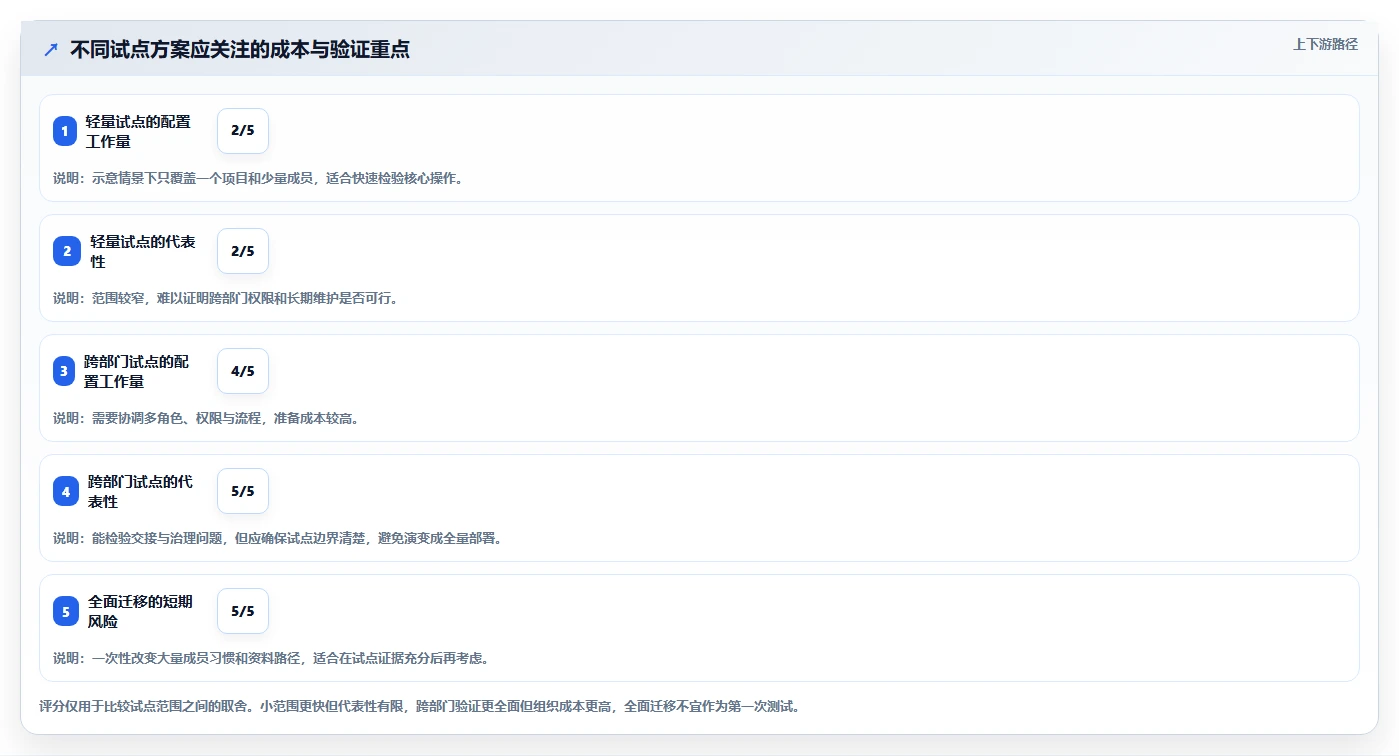1399x756 pixels.
Task: Click the note about 示意情景下只覆盖一个项目
Action: [x=258, y=178]
